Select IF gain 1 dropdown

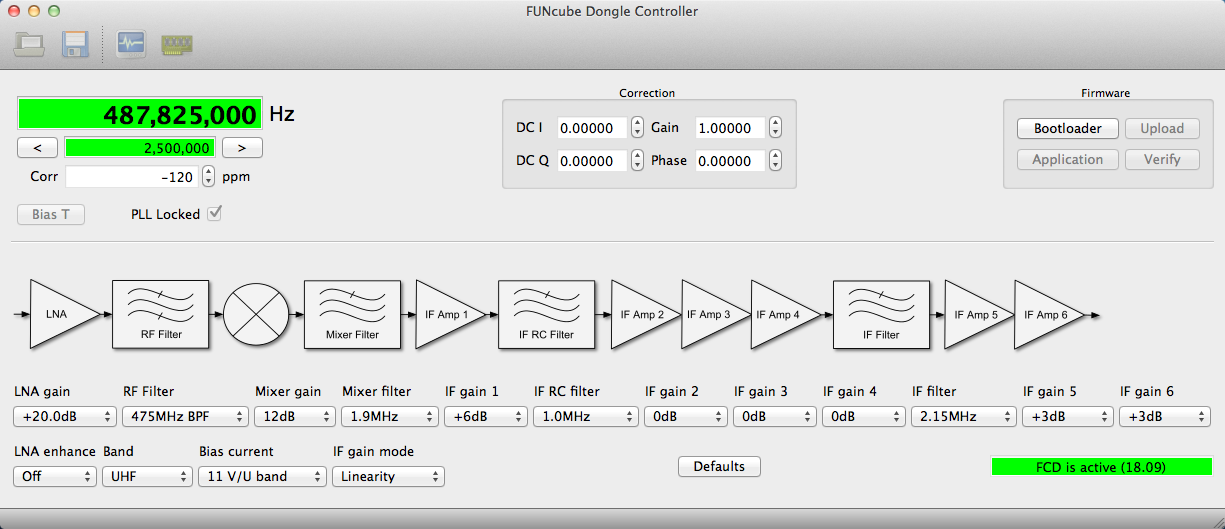[x=485, y=417]
